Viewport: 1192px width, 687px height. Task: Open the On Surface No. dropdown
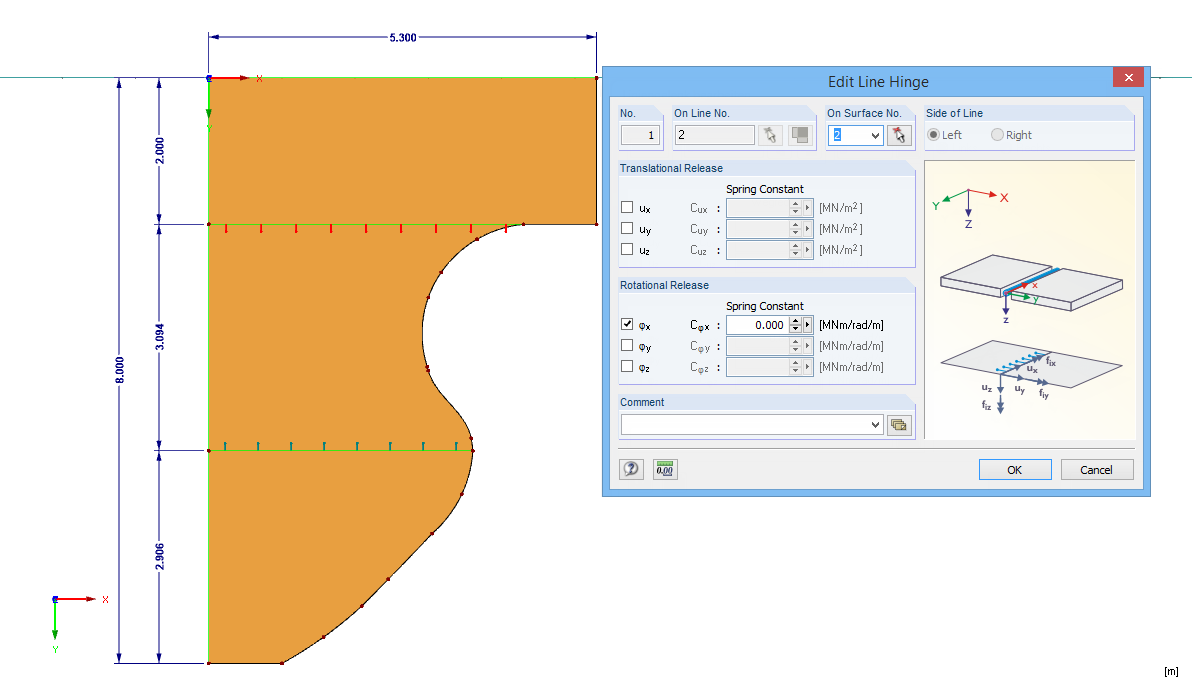[x=875, y=135]
